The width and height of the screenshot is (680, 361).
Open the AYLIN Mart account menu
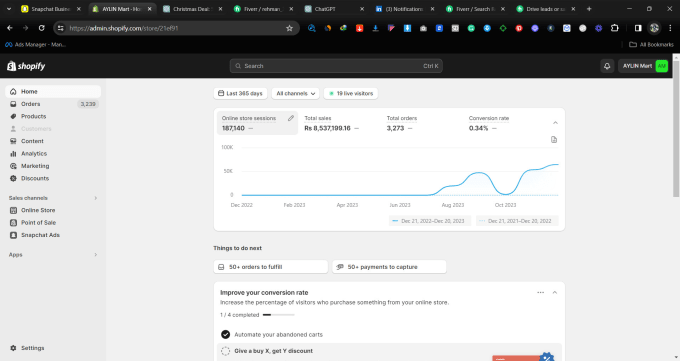[x=644, y=66]
